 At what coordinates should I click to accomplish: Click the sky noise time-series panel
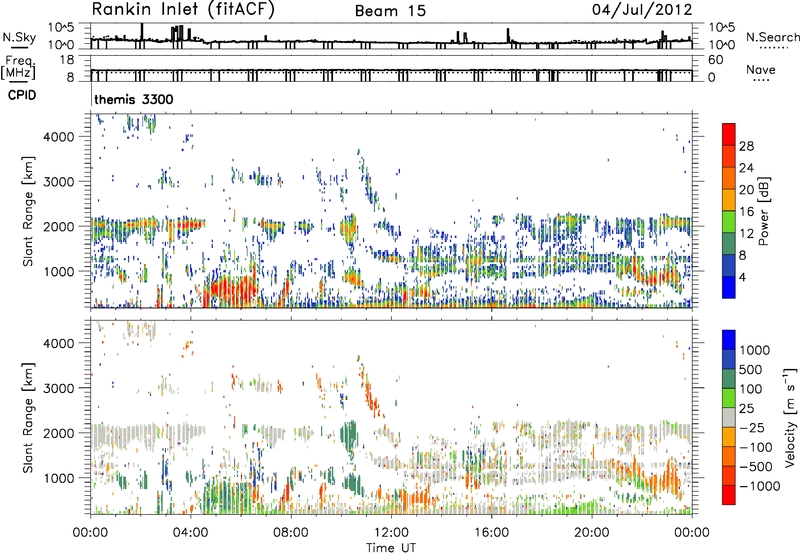[391, 36]
